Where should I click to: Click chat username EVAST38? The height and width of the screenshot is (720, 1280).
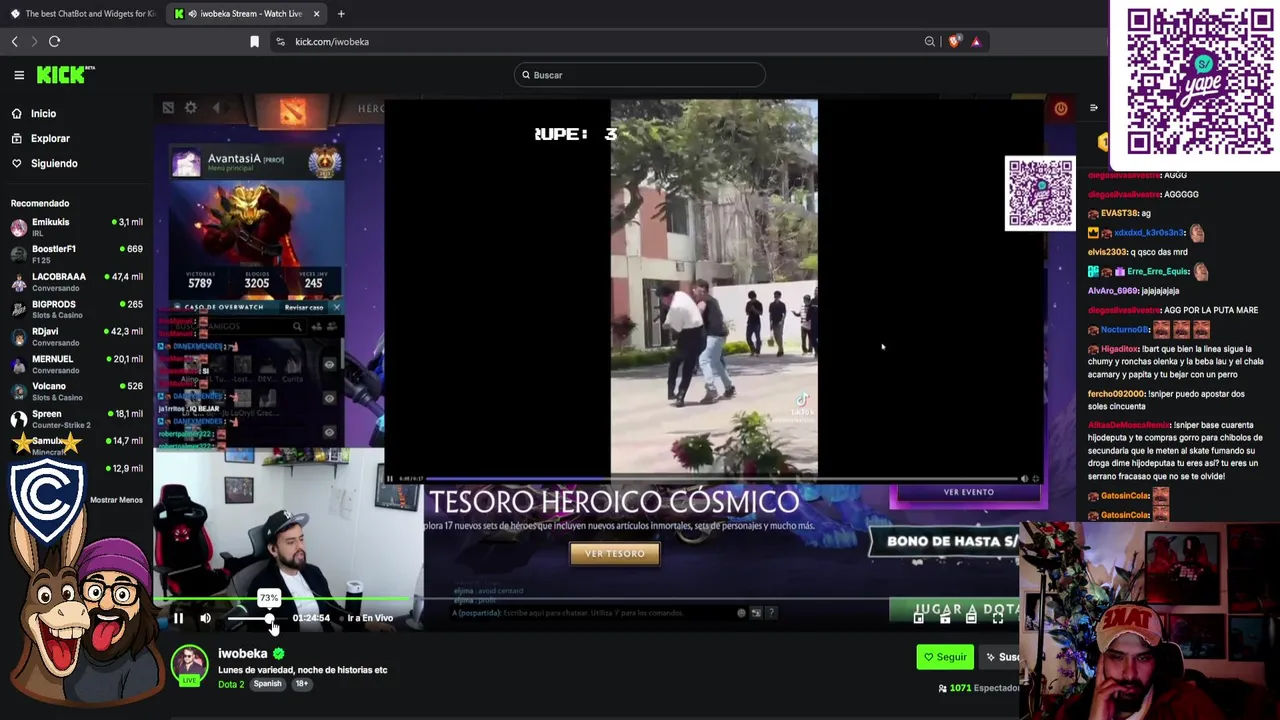click(x=1119, y=213)
